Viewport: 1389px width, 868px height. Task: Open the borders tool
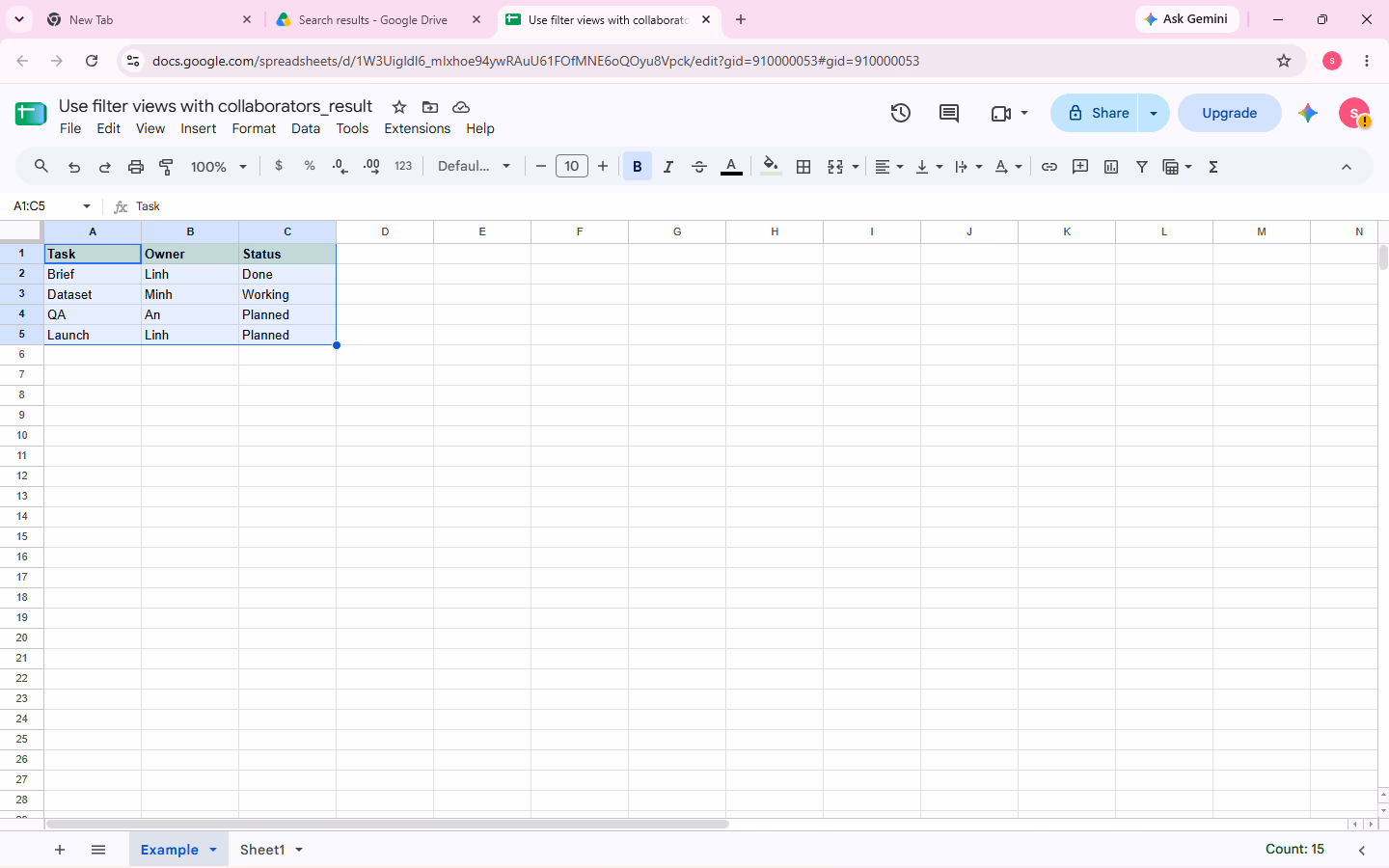803,167
